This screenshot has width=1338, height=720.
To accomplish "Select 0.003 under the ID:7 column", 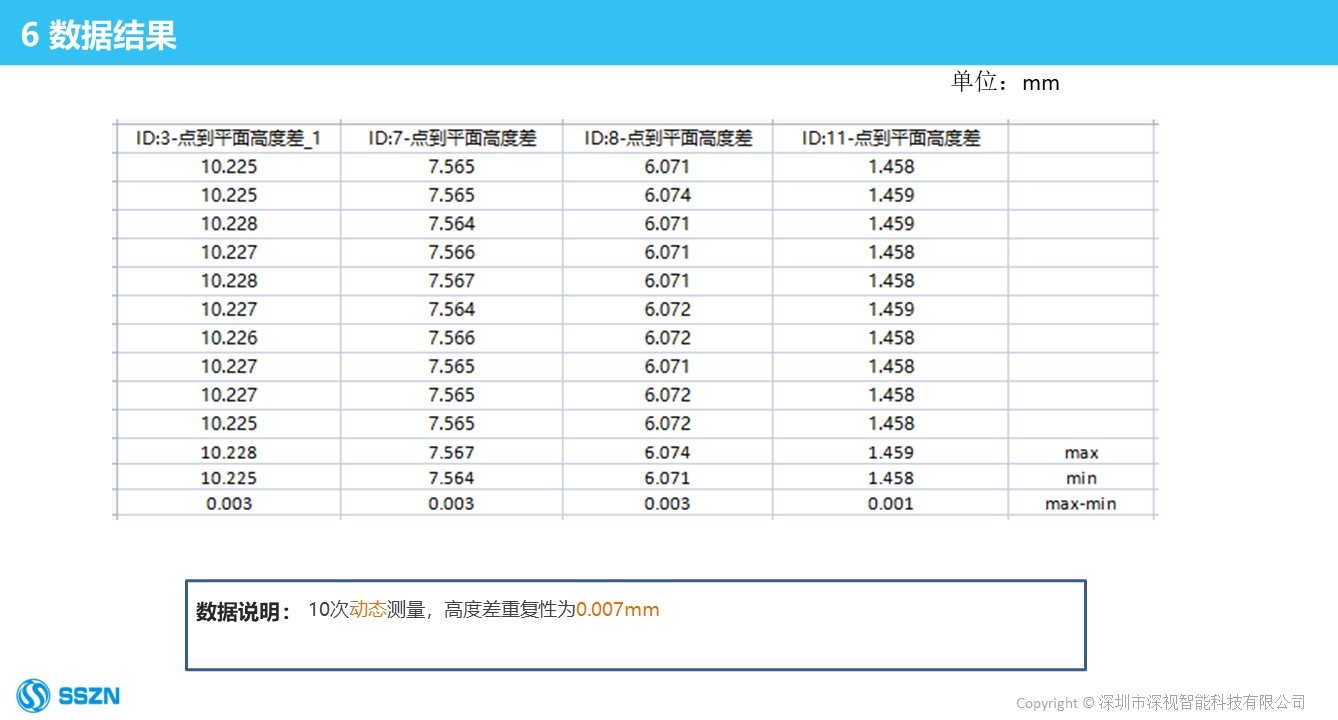I will coord(452,504).
